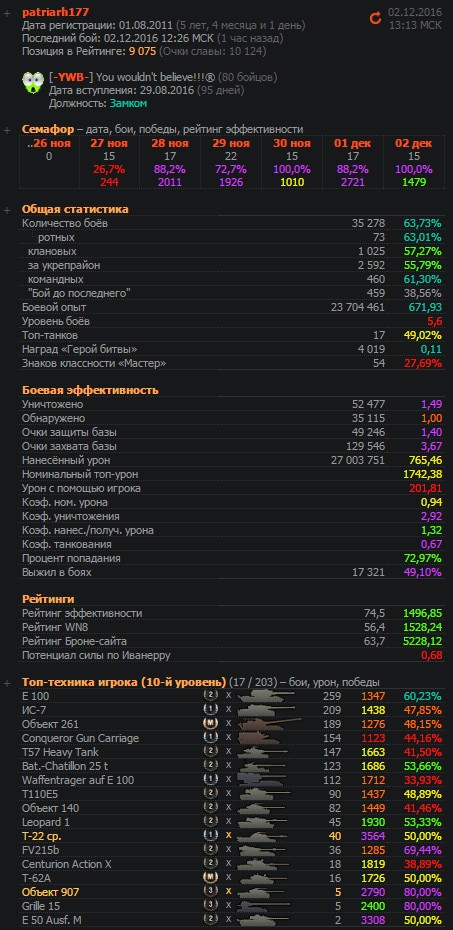Click the 01 дек efficiency rating 2721
The width and height of the screenshot is (453, 930).
click(x=353, y=181)
